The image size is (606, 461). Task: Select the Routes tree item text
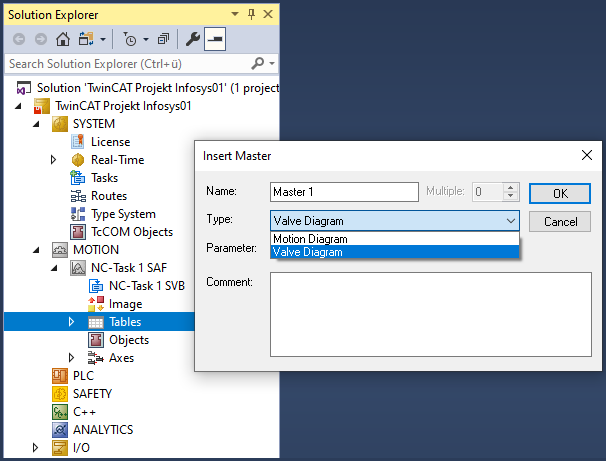[109, 196]
